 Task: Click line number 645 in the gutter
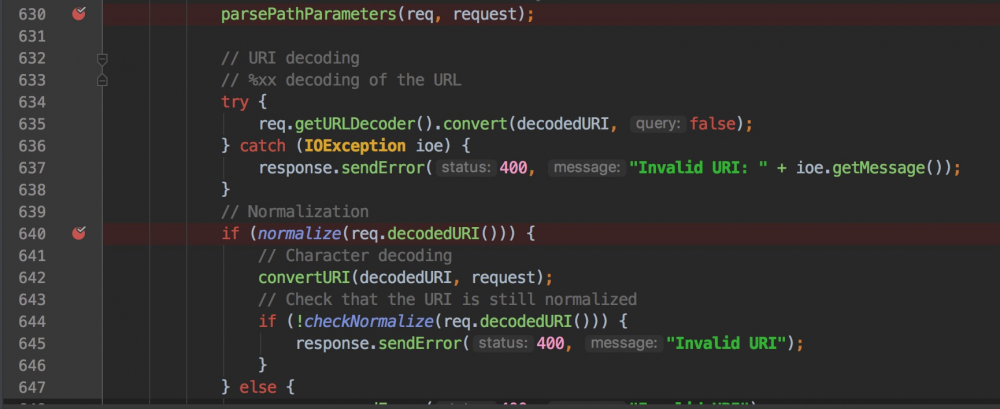coord(32,343)
